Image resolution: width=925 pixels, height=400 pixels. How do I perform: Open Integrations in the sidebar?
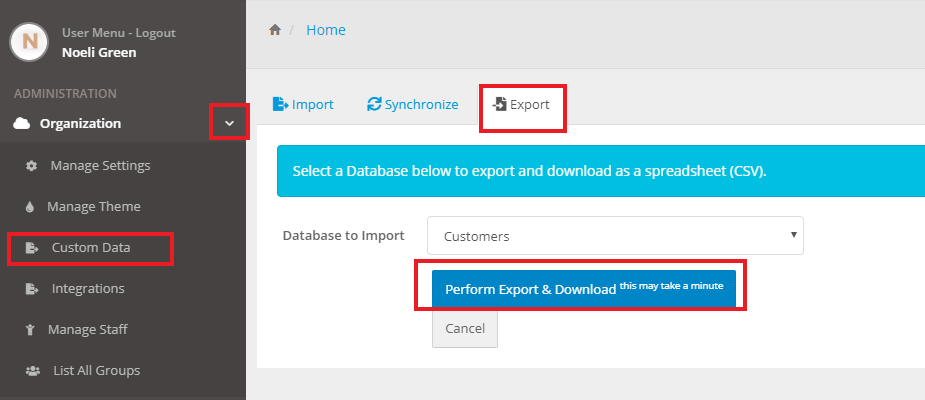(x=88, y=288)
